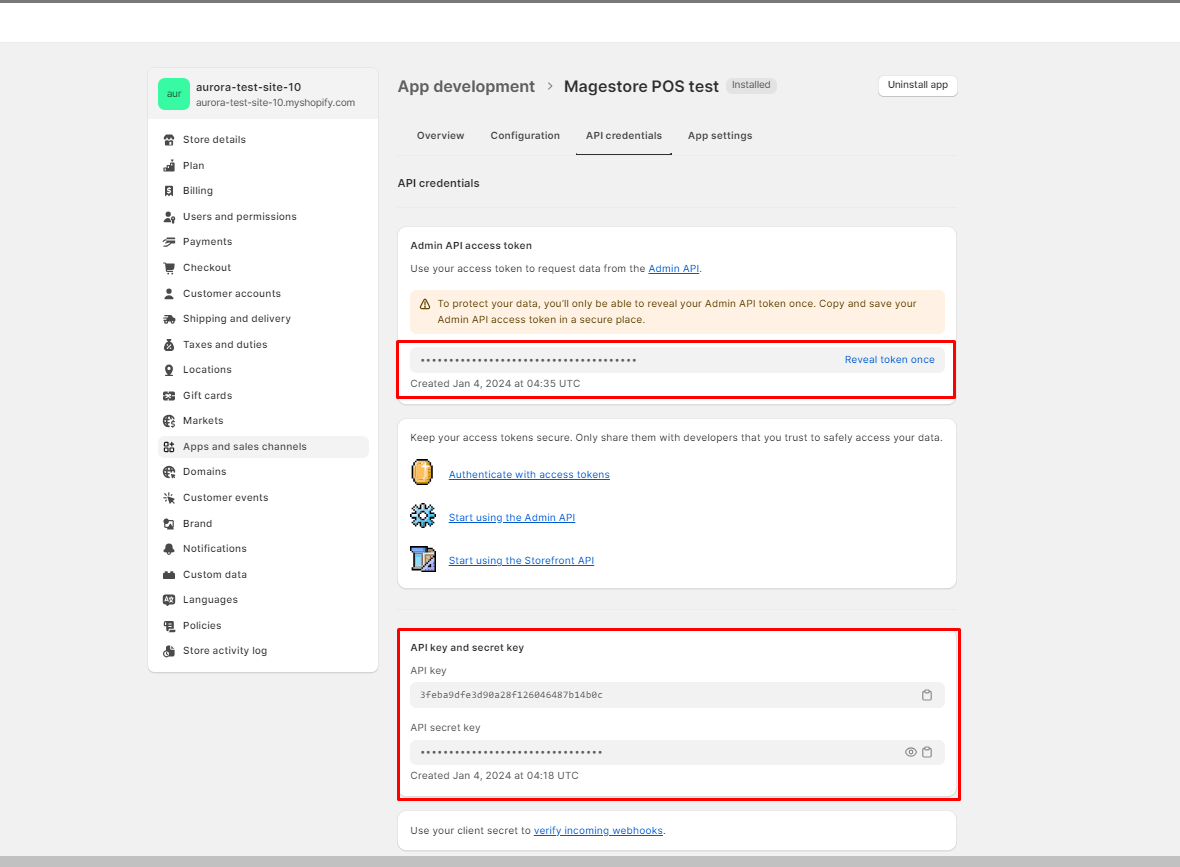Open the Configuration tab
Viewport: 1180px width, 867px height.
[x=525, y=135]
